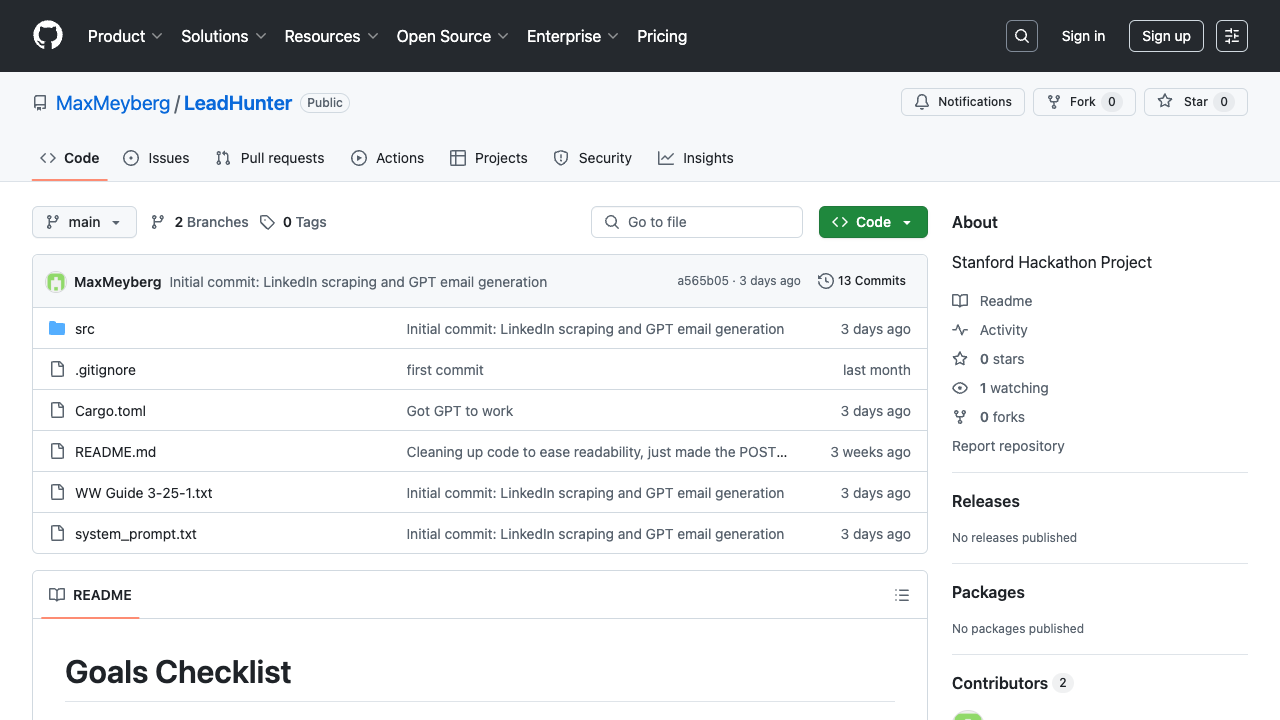Switch to the Issues tab
1280x720 pixels.
coord(156,158)
